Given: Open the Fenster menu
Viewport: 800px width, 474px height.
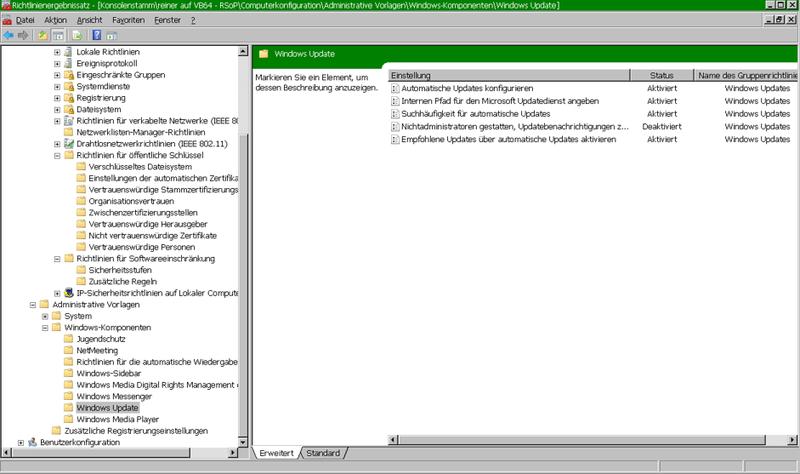Looking at the screenshot, I should click(x=167, y=20).
